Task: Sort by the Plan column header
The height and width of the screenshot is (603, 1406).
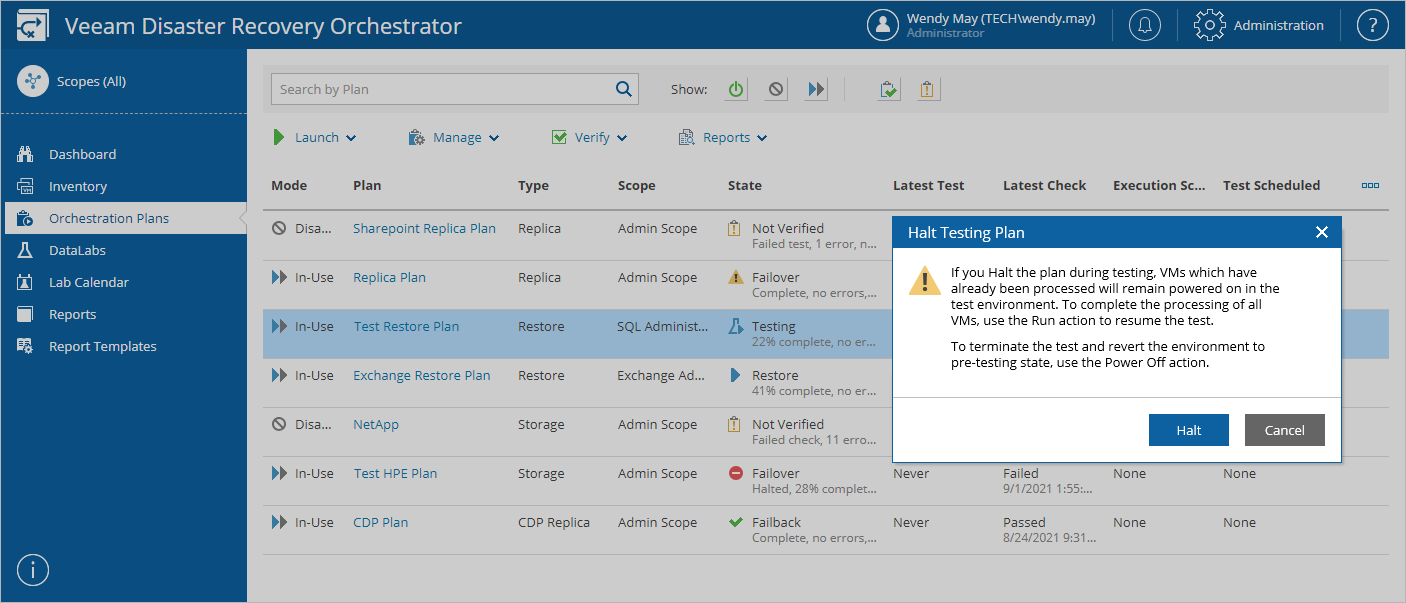Action: click(x=367, y=185)
